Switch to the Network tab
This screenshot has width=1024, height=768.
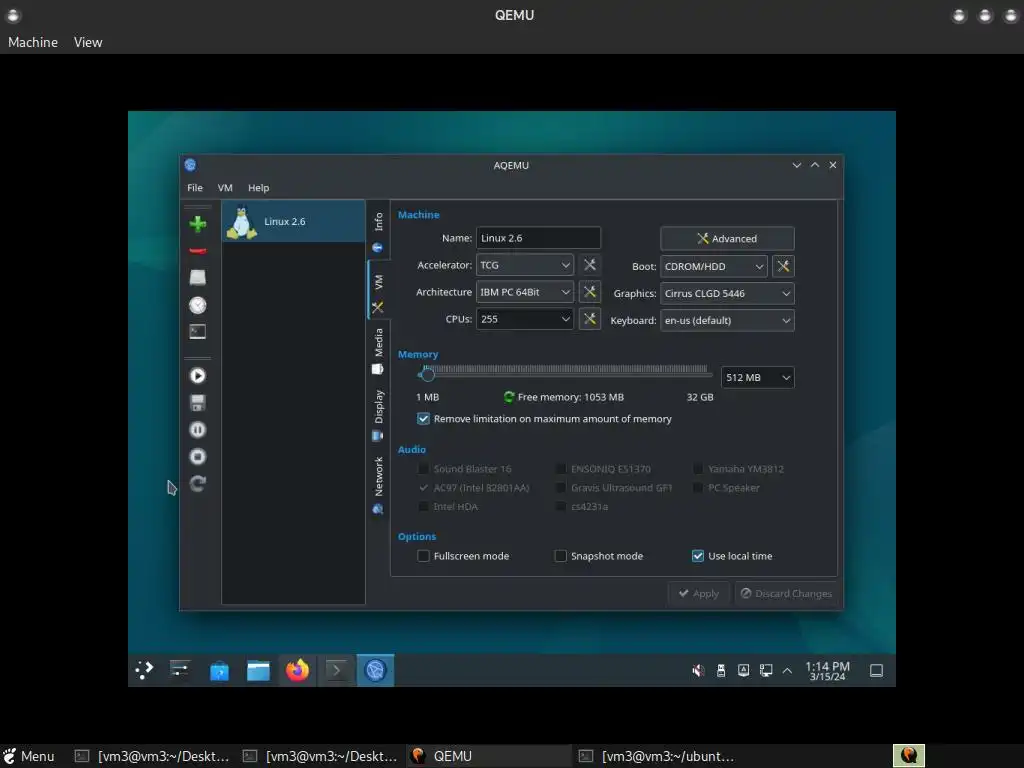click(x=378, y=485)
